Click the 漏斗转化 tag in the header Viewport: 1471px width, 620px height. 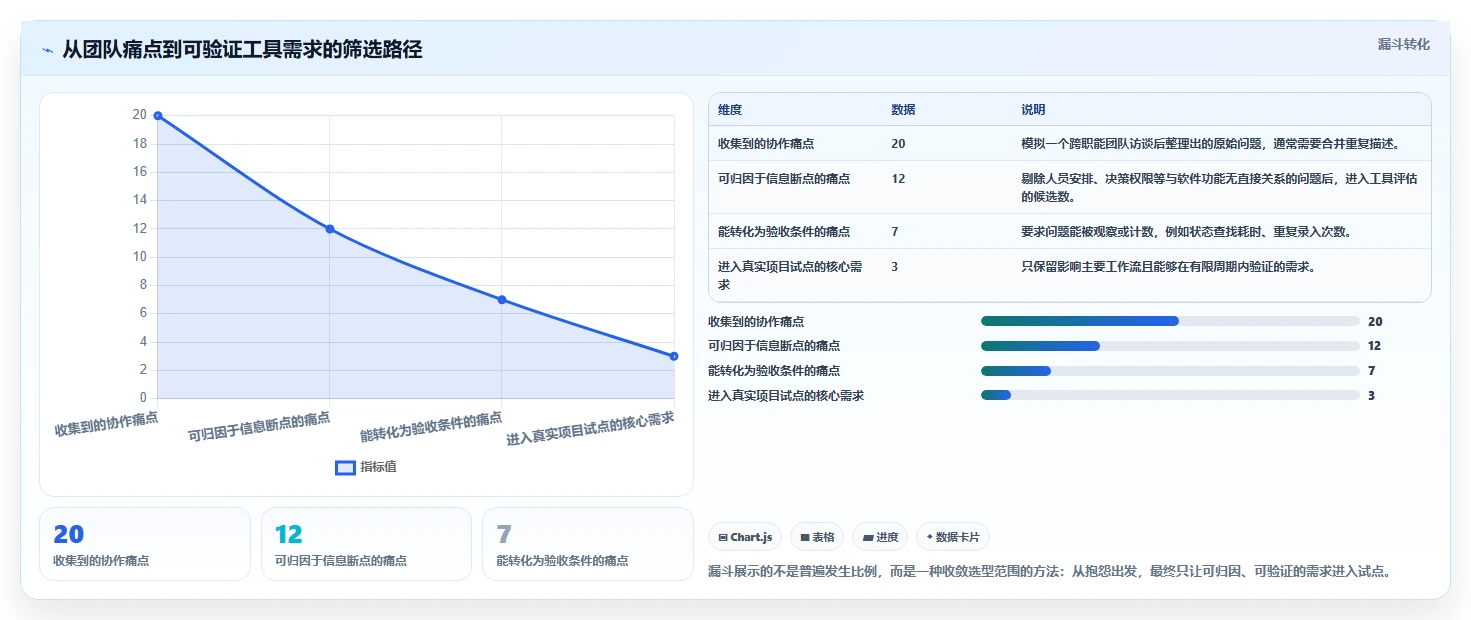(x=1403, y=44)
